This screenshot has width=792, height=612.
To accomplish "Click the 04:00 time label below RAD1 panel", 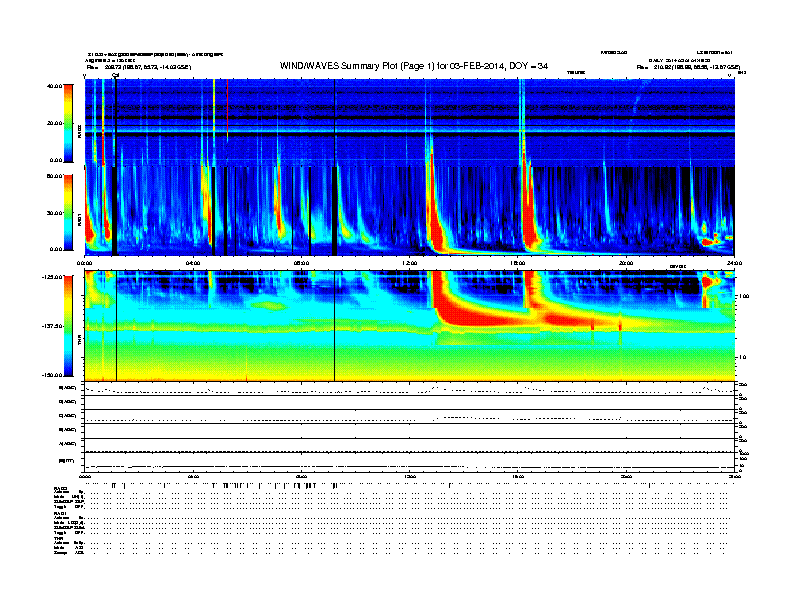I will (193, 263).
